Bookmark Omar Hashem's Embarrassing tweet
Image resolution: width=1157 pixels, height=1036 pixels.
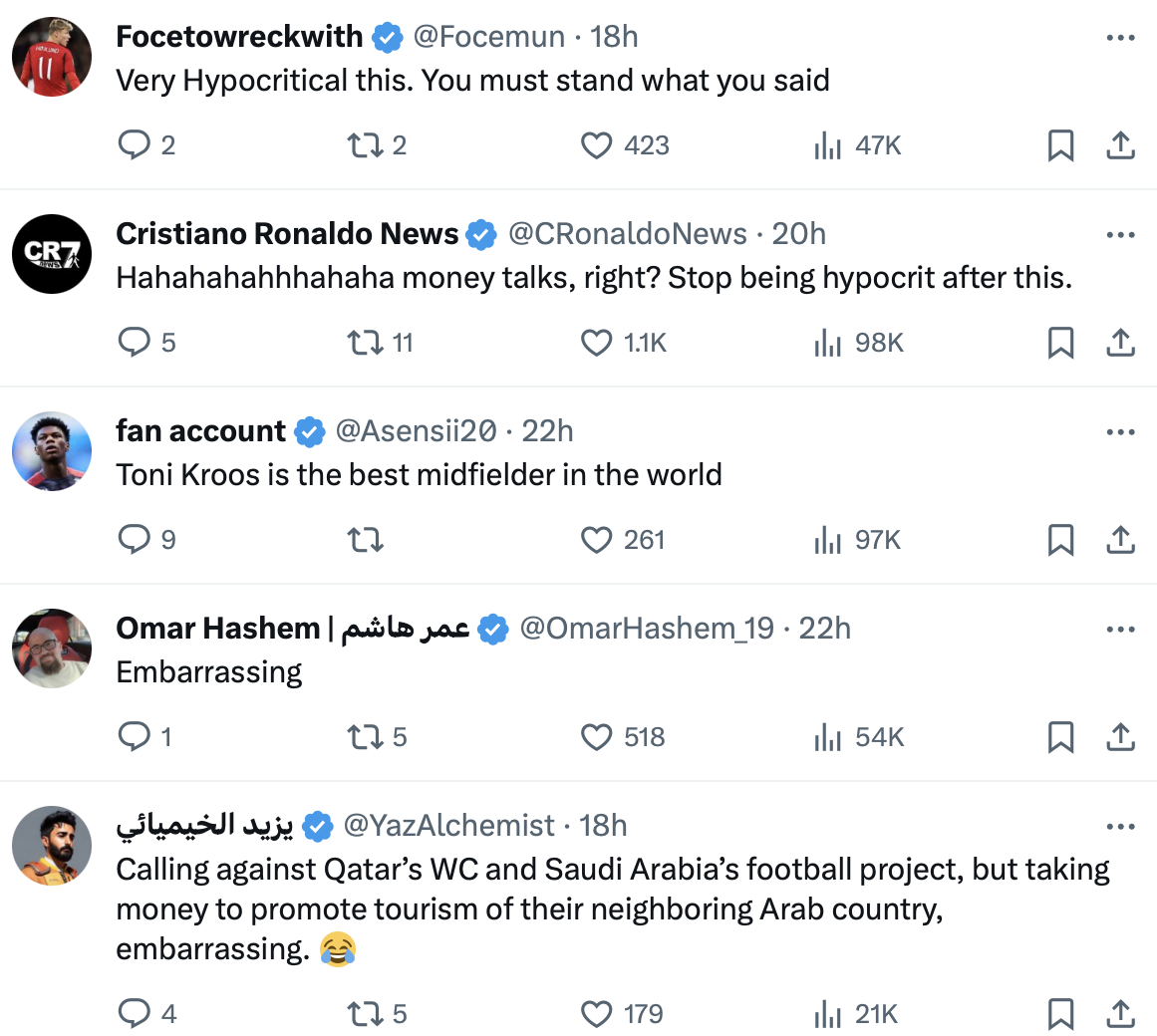coord(1060,737)
